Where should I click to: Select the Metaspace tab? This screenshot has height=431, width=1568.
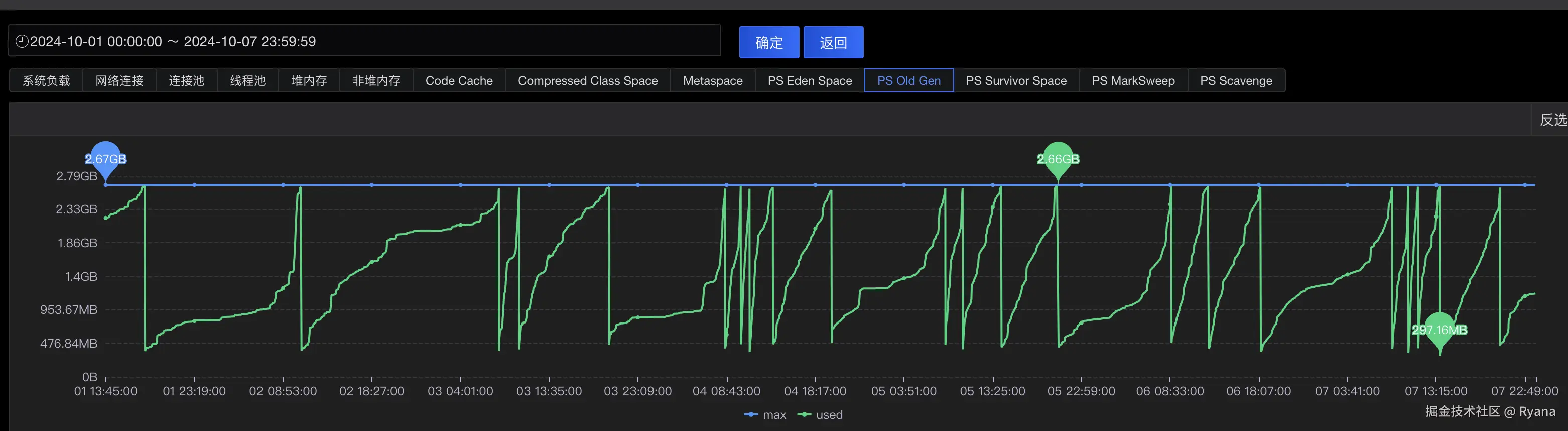tap(713, 80)
